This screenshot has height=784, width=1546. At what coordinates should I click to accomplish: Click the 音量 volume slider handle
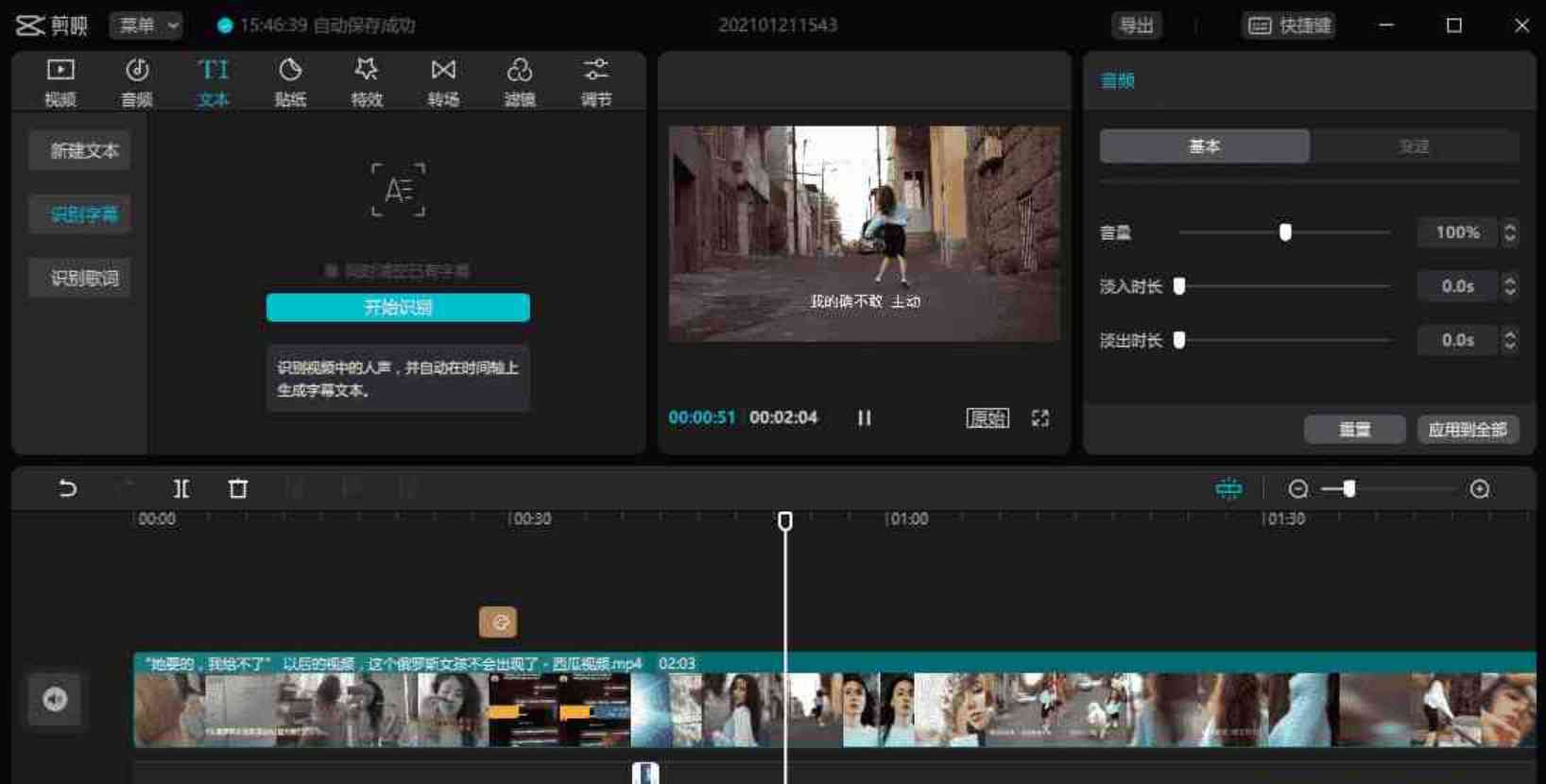tap(1285, 232)
